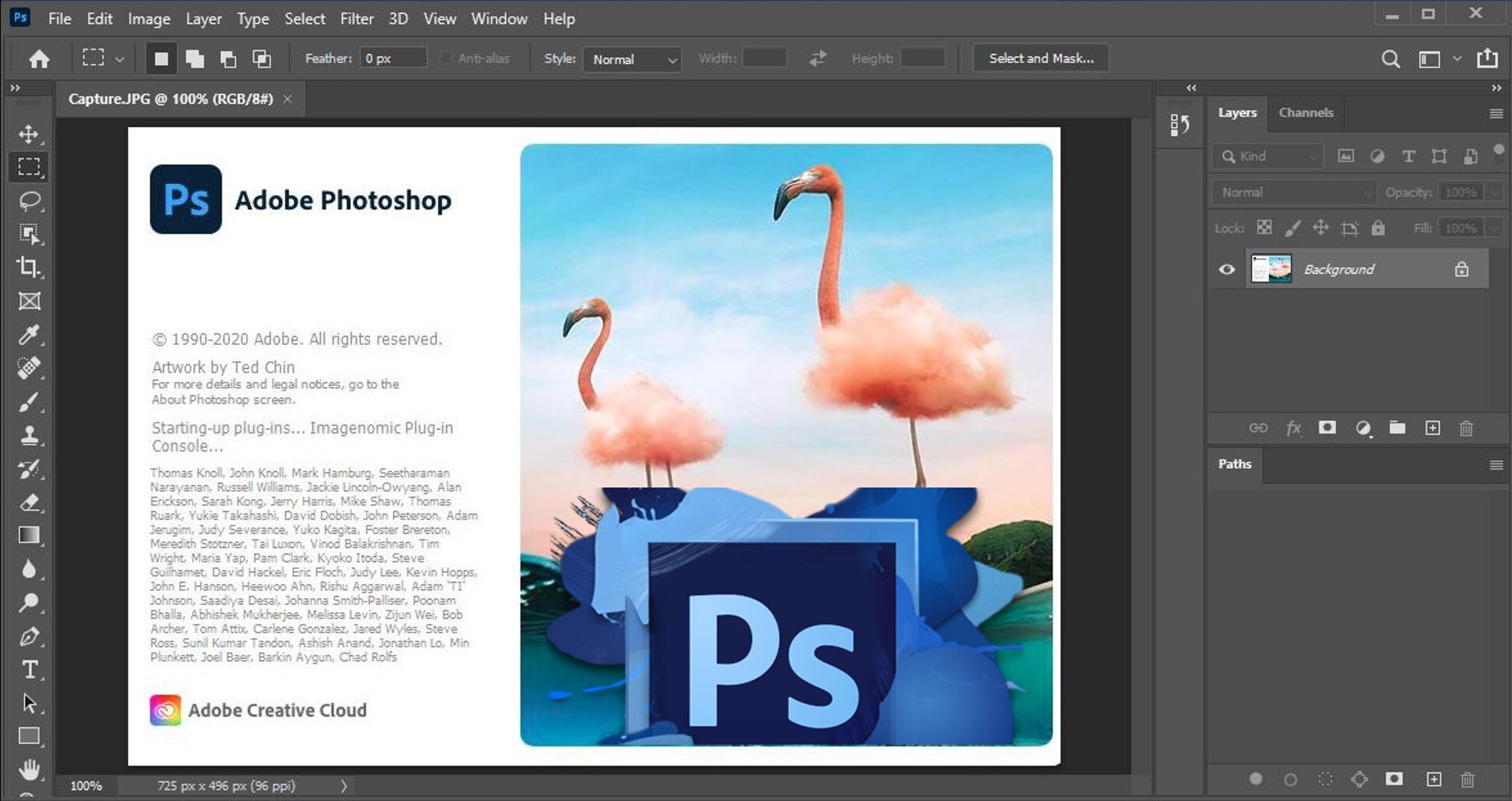1512x801 pixels.
Task: Toggle Lock all padlock in Lock row
Action: coord(1378,228)
